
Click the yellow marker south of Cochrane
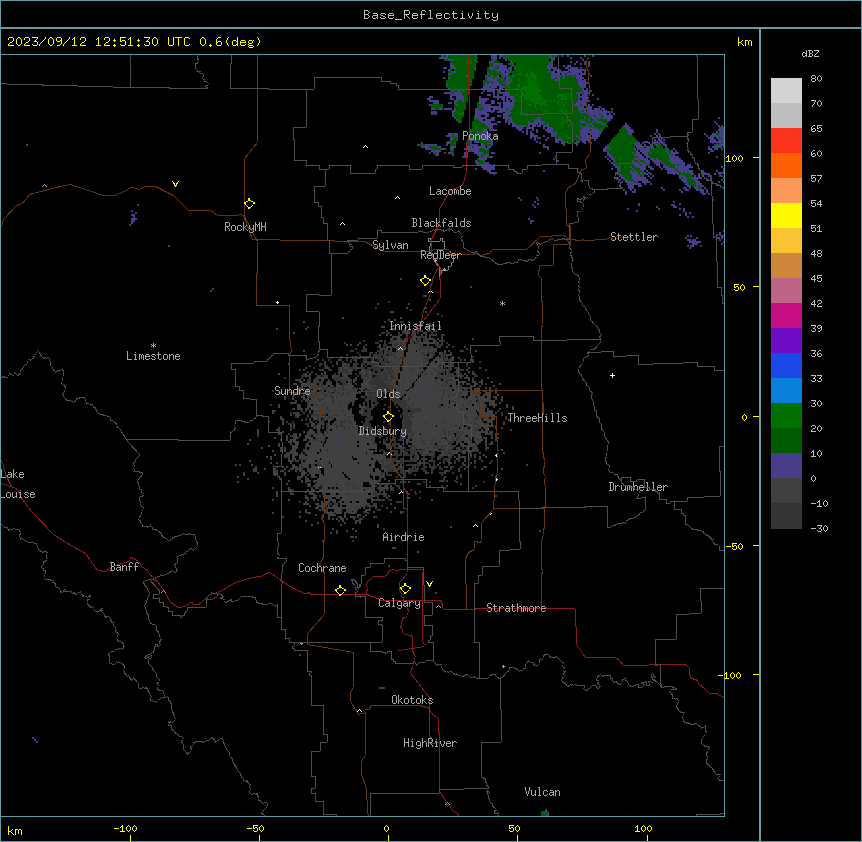point(340,590)
